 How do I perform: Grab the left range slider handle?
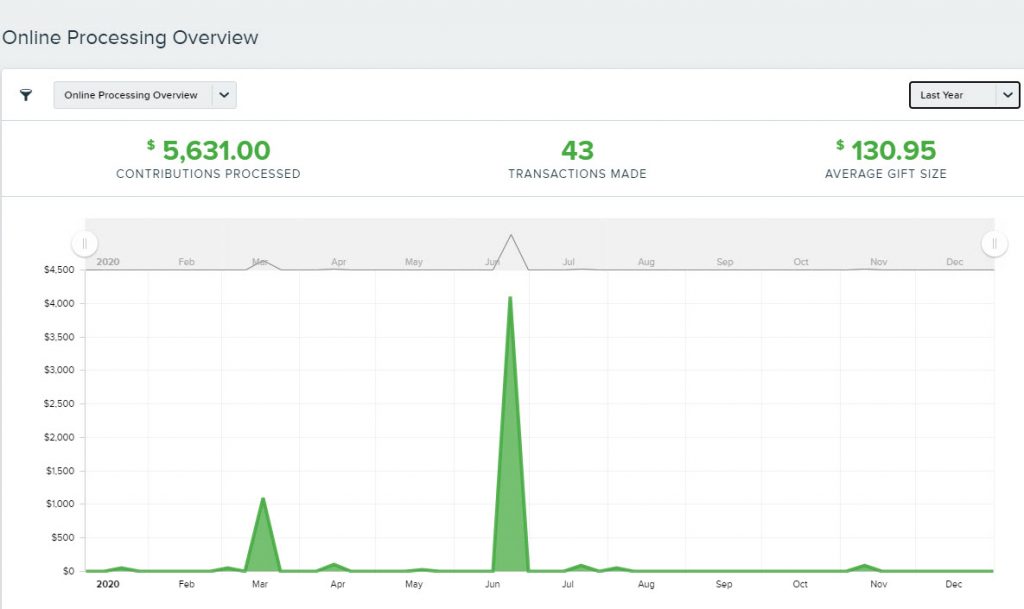point(84,243)
